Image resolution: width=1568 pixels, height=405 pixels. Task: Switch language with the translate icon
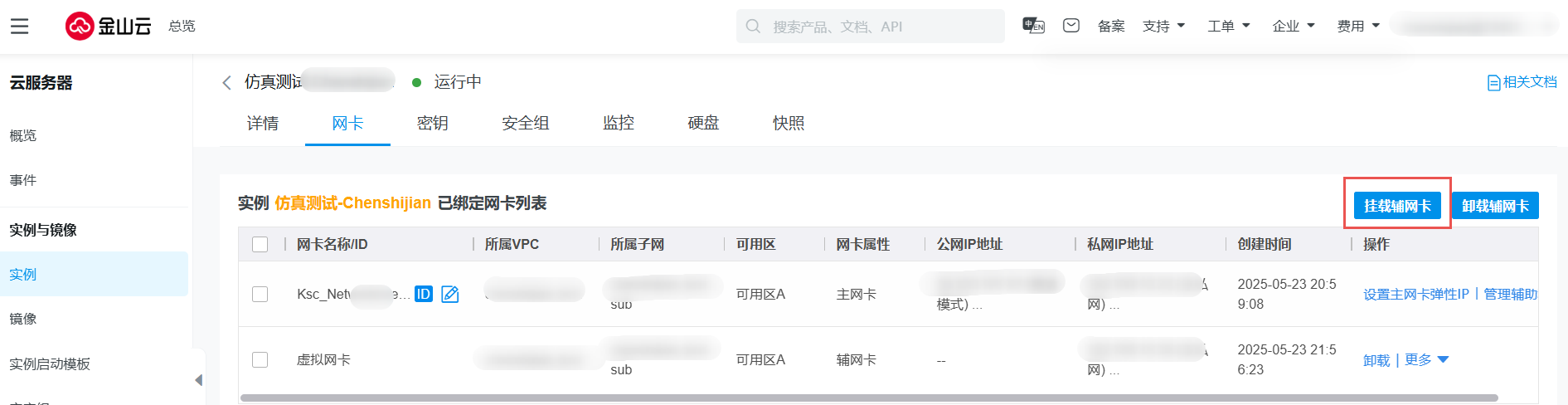tap(1033, 26)
